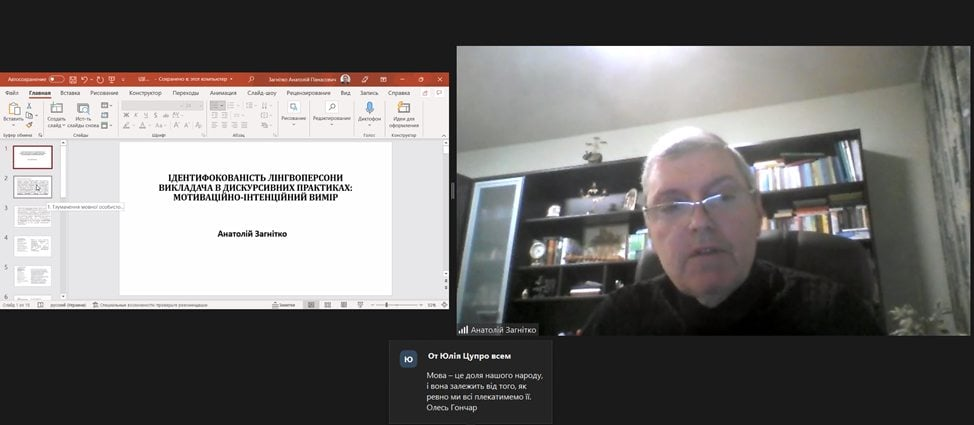Viewport: 974px width, 425px height.
Task: Open the Вставка (Insert) ribbon tab
Action: [x=70, y=93]
